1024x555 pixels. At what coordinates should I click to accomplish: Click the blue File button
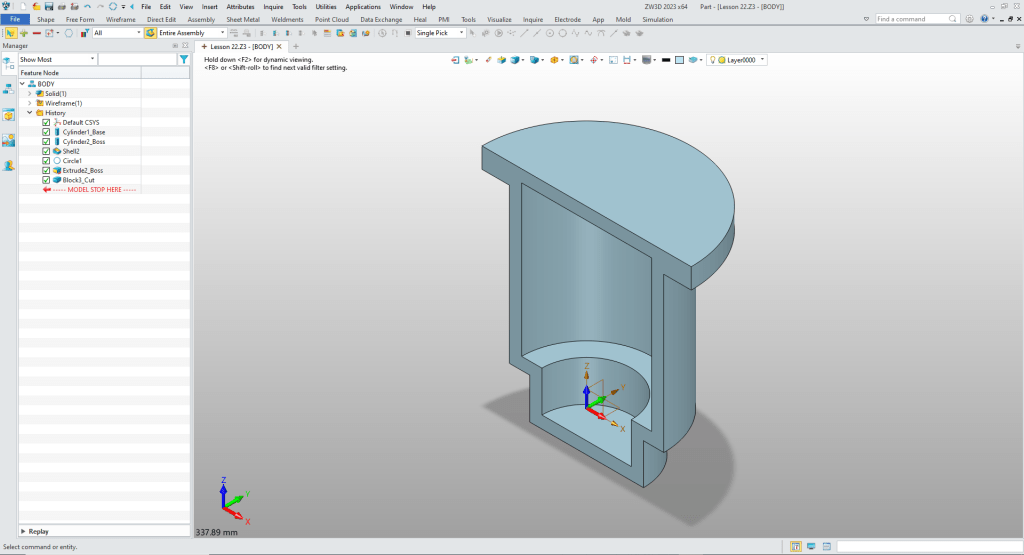coord(15,19)
